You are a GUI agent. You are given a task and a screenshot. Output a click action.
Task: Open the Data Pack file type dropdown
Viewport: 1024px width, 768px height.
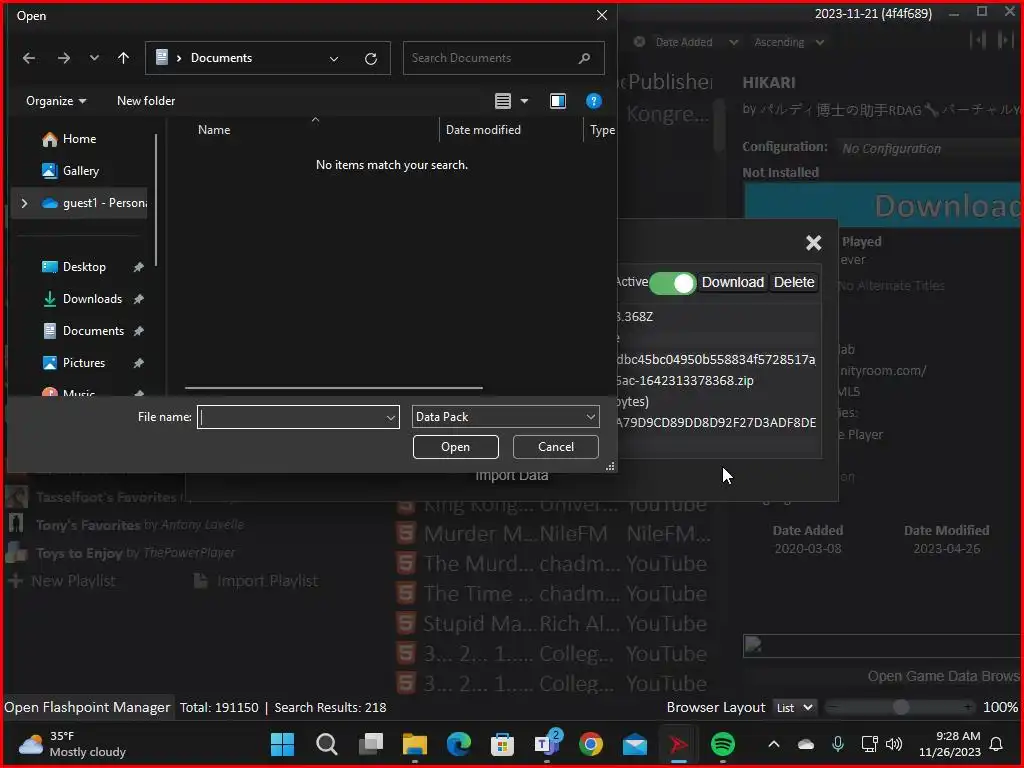click(505, 417)
